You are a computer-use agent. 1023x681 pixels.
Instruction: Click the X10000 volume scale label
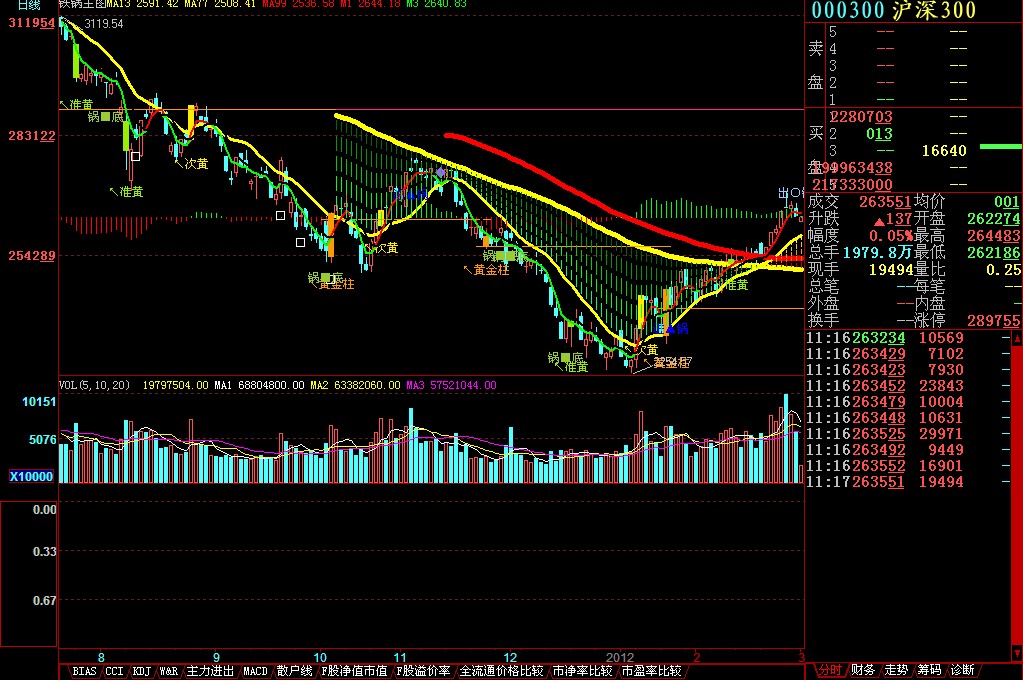pos(30,477)
